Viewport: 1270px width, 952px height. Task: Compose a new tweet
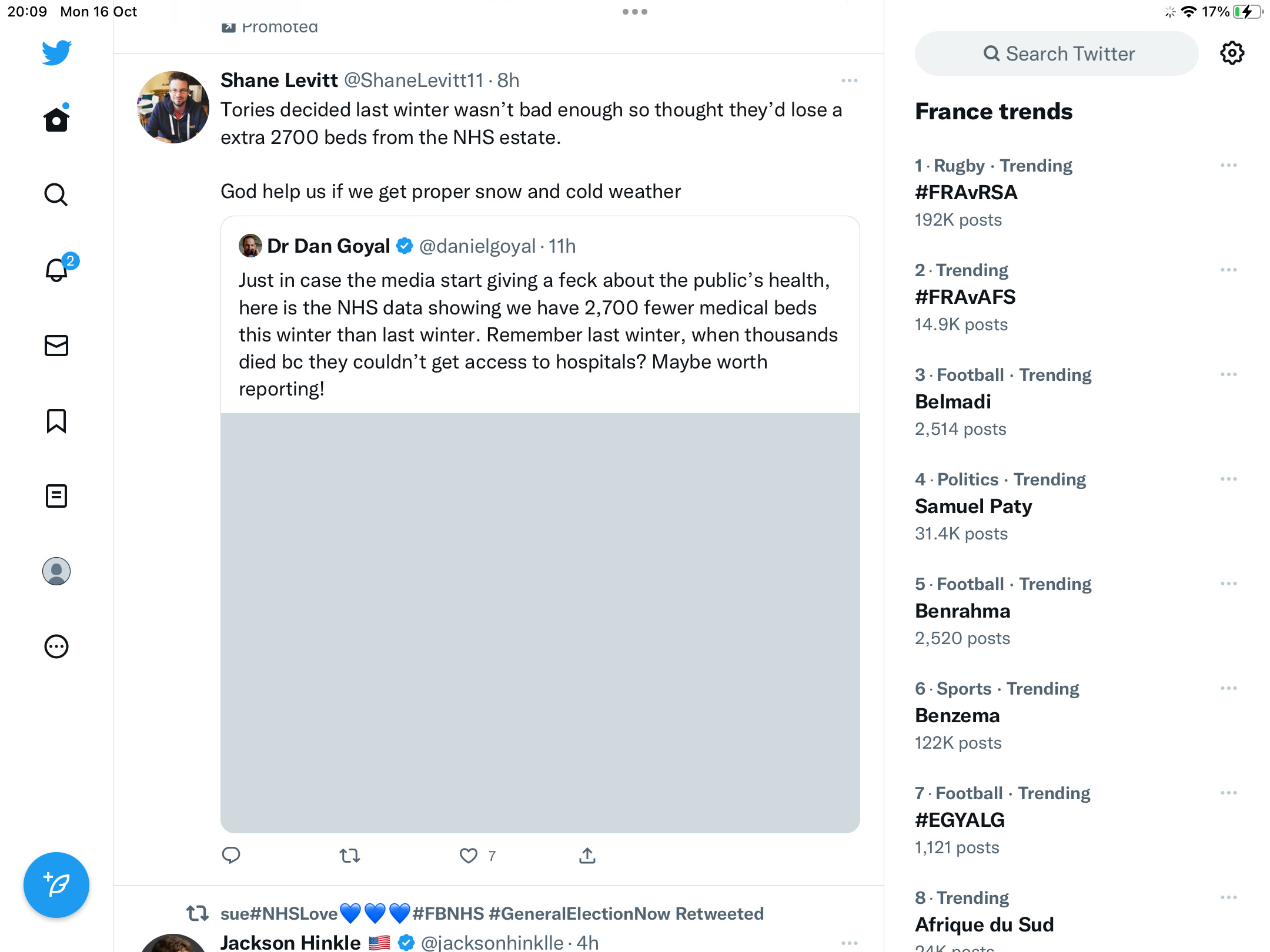click(x=56, y=884)
